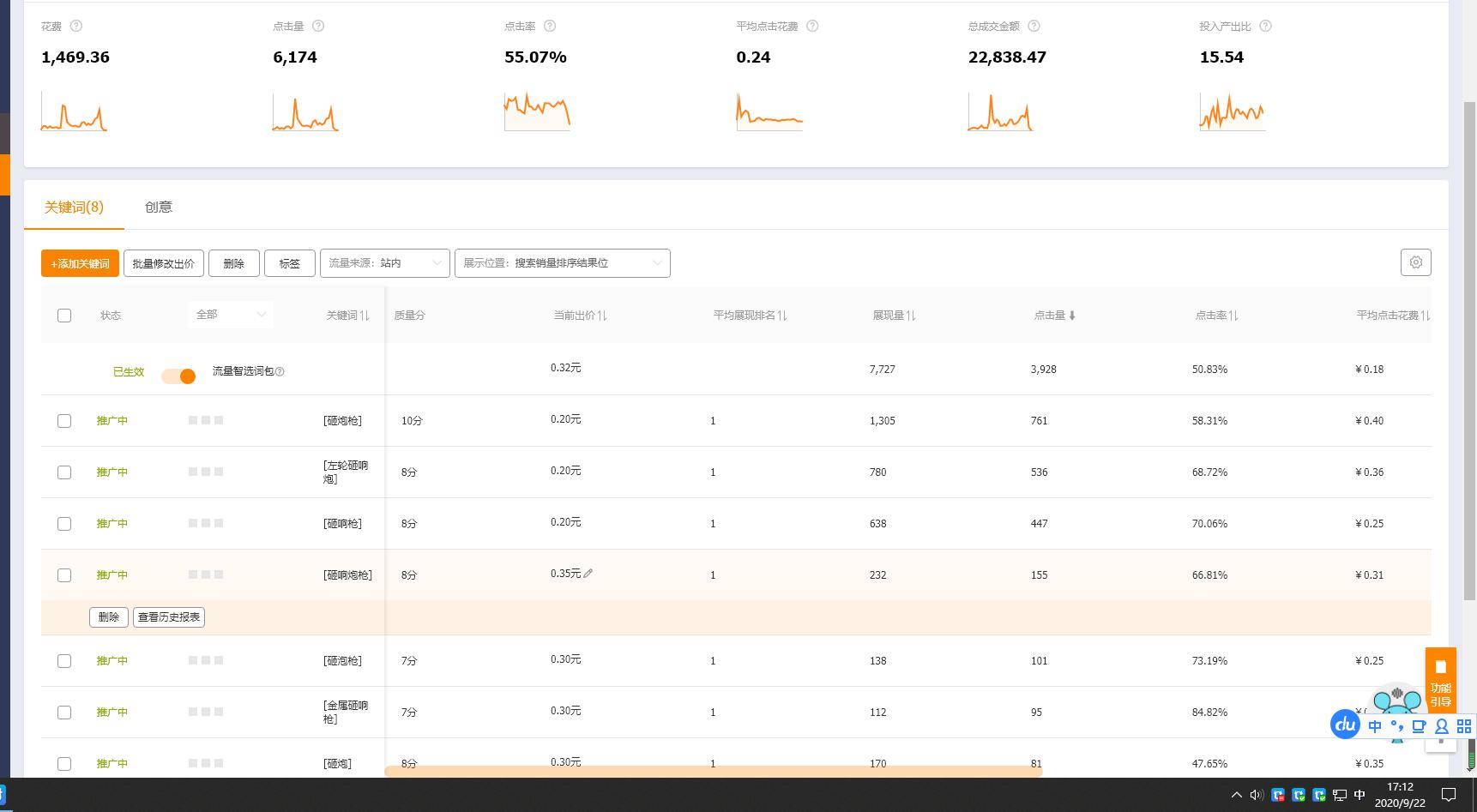The width and height of the screenshot is (1477, 812).
Task: Switch to the 创意 tab
Action: pyautogui.click(x=159, y=207)
